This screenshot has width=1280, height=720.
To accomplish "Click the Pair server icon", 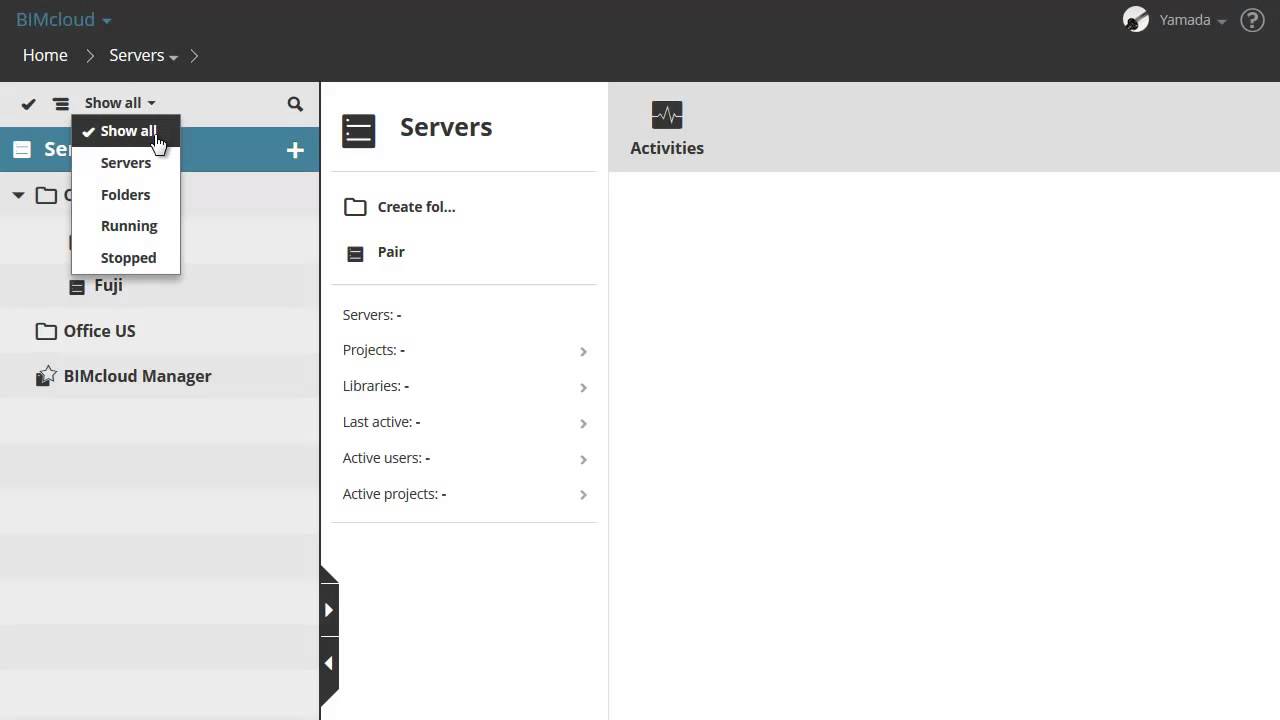I will 355,254.
